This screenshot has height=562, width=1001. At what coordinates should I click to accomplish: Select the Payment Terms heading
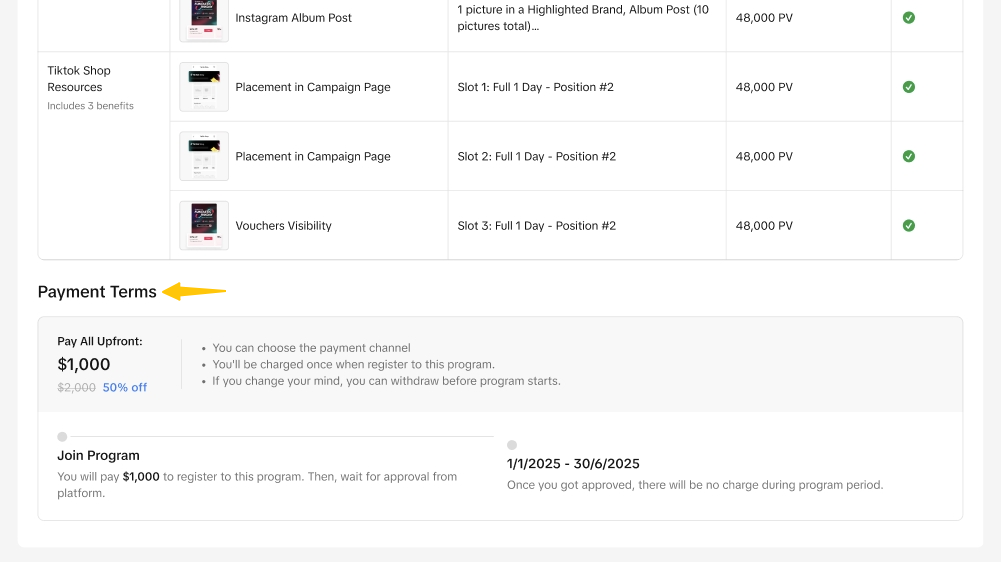[x=97, y=292]
